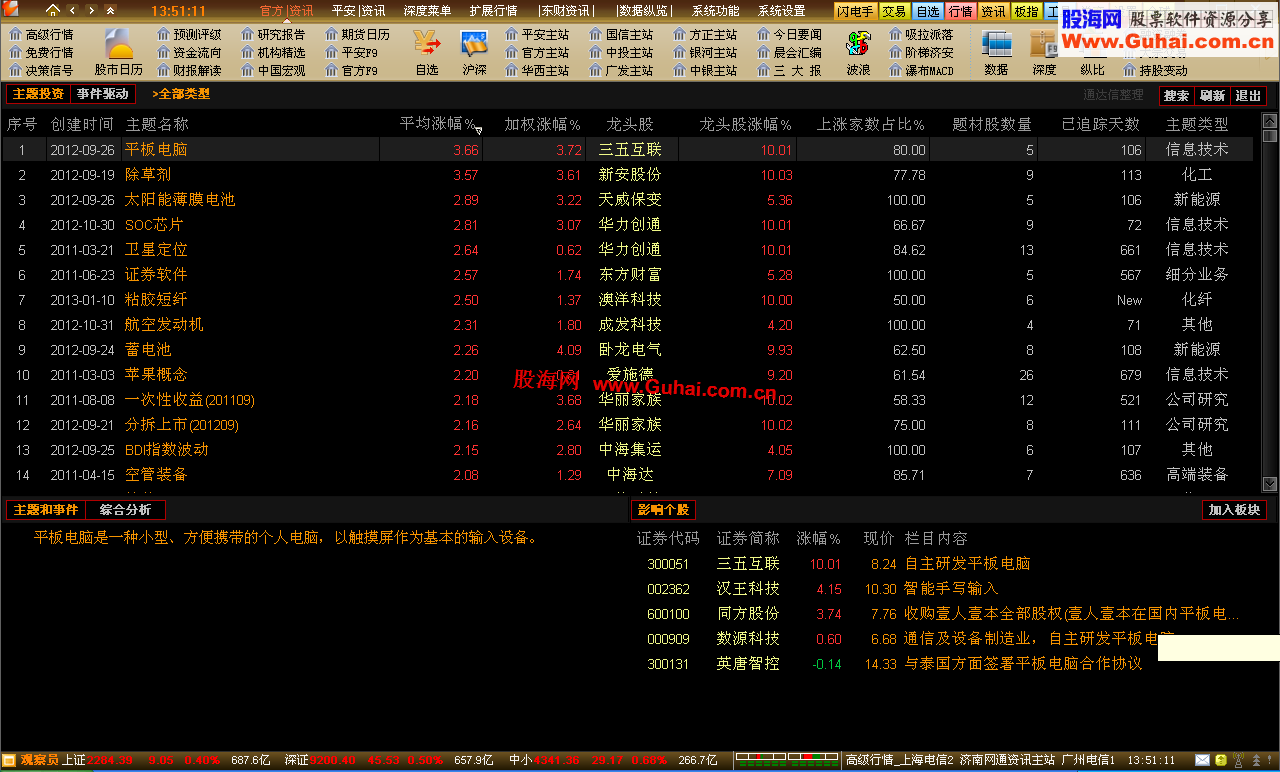Switch to 板指 tab
The width and height of the screenshot is (1280, 772).
pyautogui.click(x=1025, y=11)
